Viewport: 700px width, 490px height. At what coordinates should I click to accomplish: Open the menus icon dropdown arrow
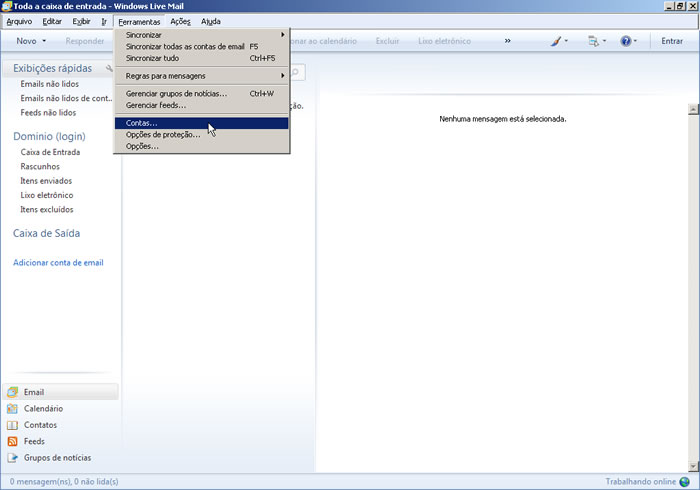604,41
